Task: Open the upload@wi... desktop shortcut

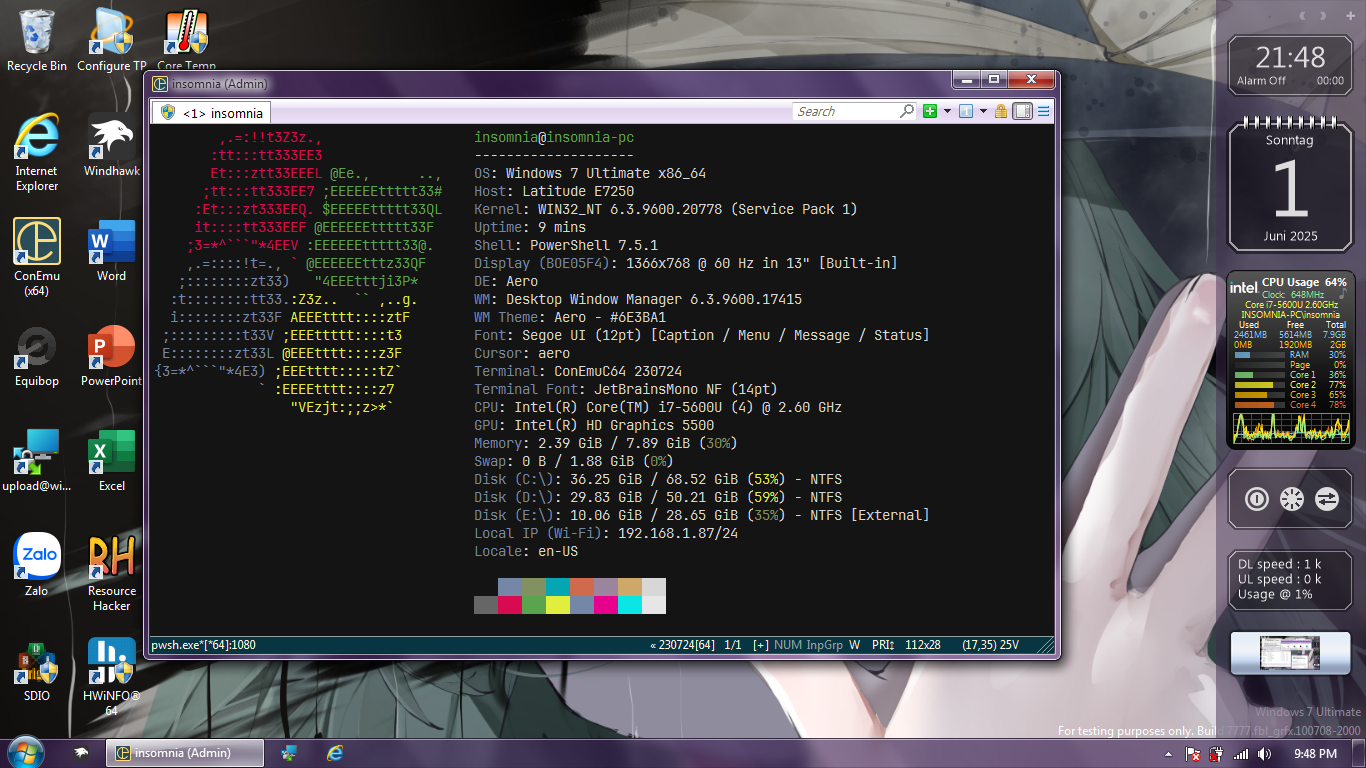Action: [x=37, y=461]
